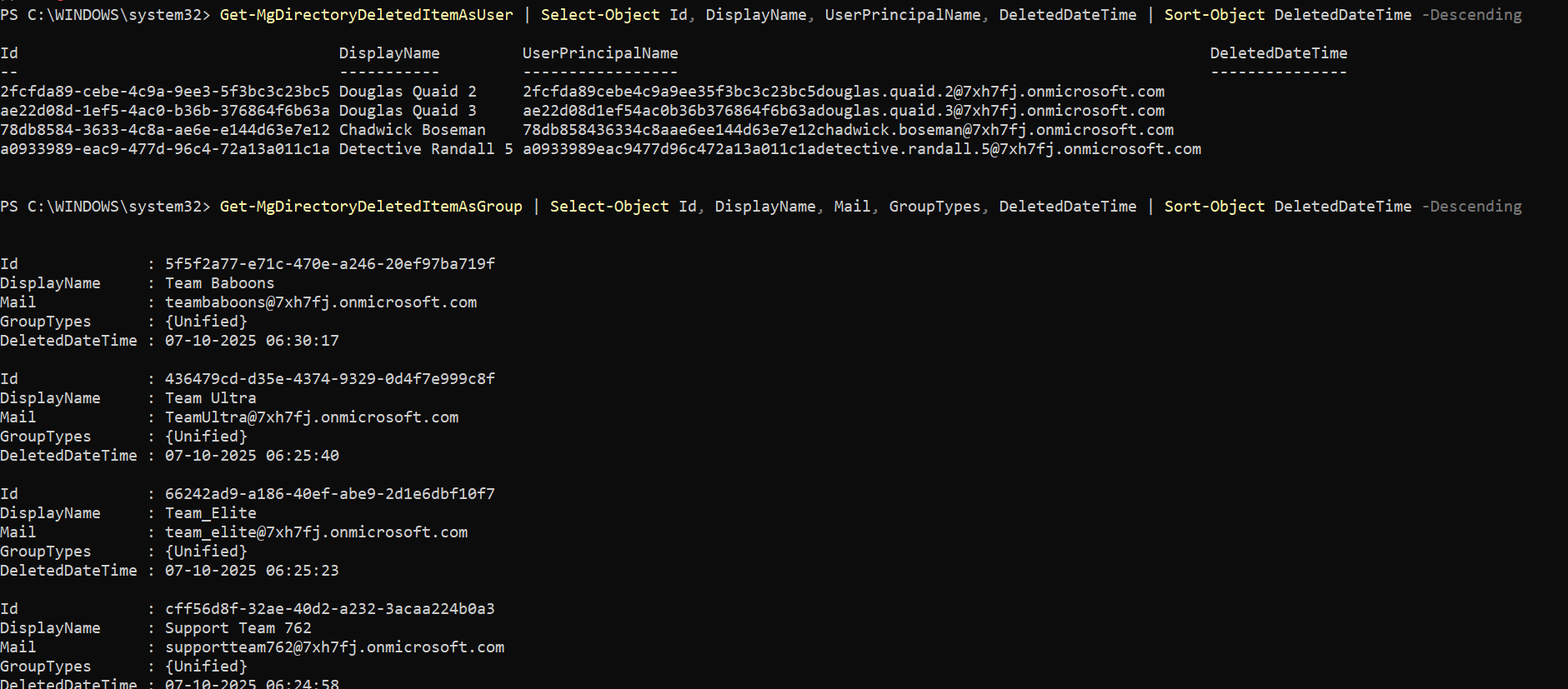Viewport: 1568px width, 689px height.
Task: Click the Detective Randall 5 display name
Action: 425,149
